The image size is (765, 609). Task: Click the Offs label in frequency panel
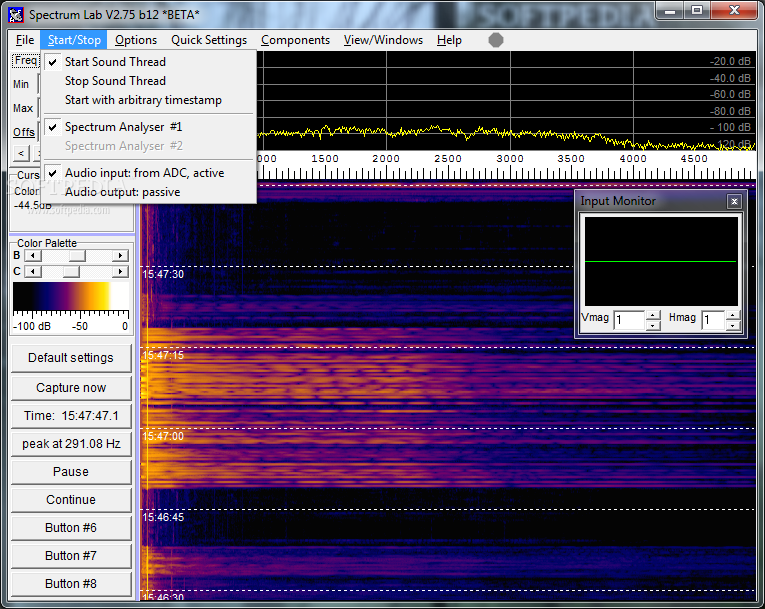pos(24,132)
